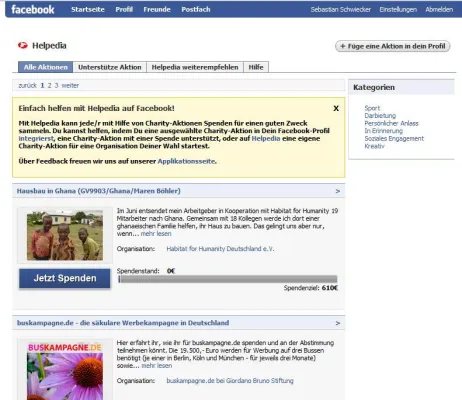This screenshot has width=462, height=400.
Task: Expand Hausbau in Ghana action arrow
Action: [x=338, y=191]
